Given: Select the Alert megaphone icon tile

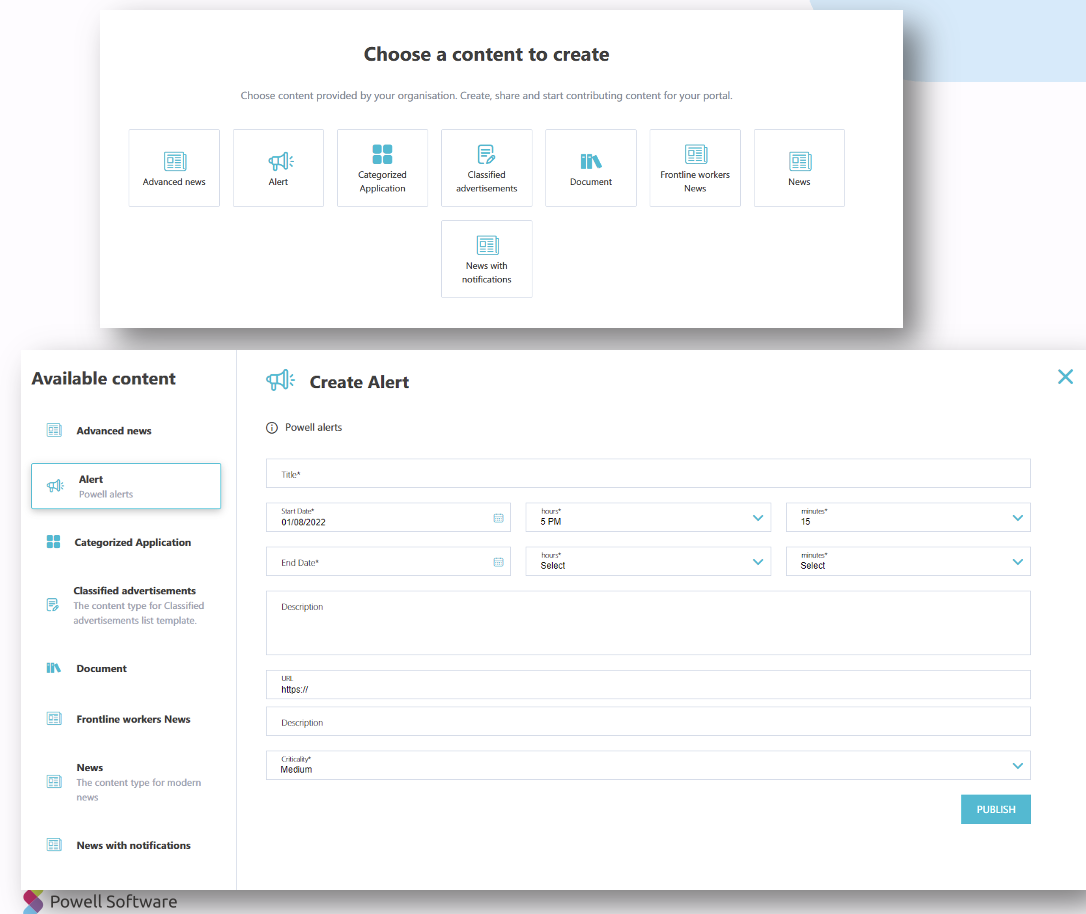Looking at the screenshot, I should (278, 167).
